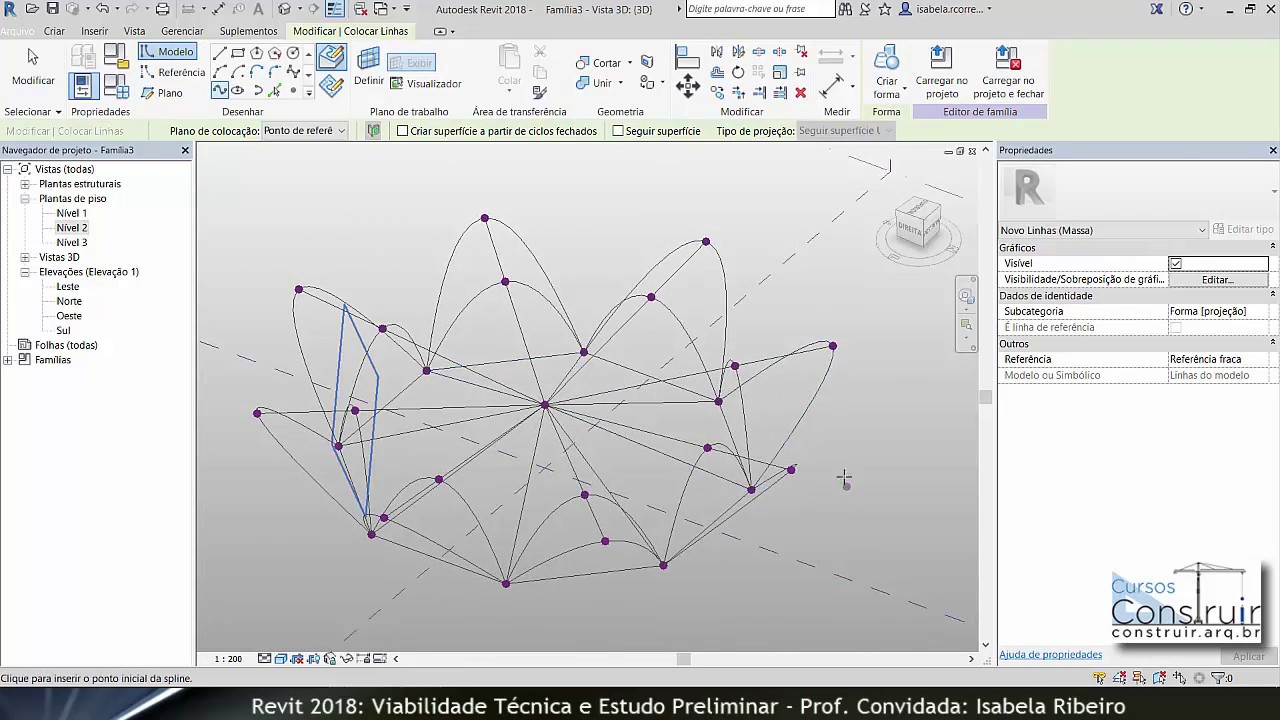
Task: Select the Spline draw tool
Action: [x=220, y=90]
